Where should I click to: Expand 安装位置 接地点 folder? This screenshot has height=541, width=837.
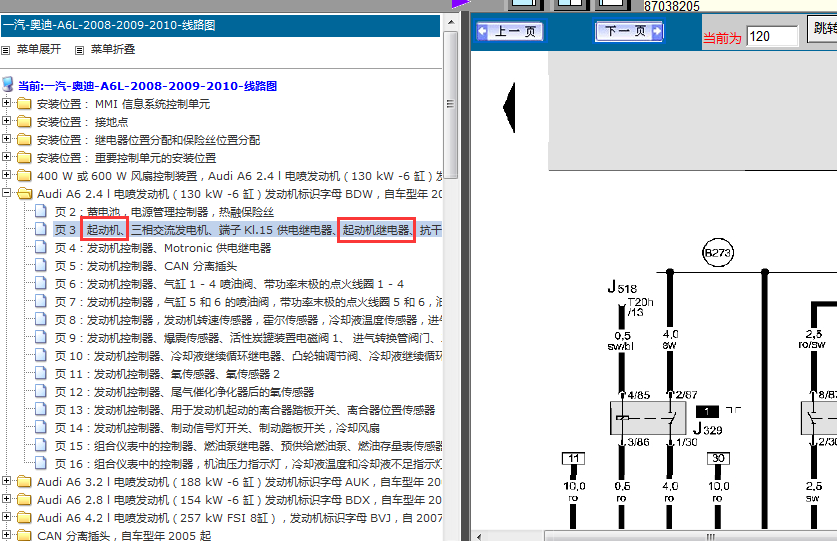(6, 121)
